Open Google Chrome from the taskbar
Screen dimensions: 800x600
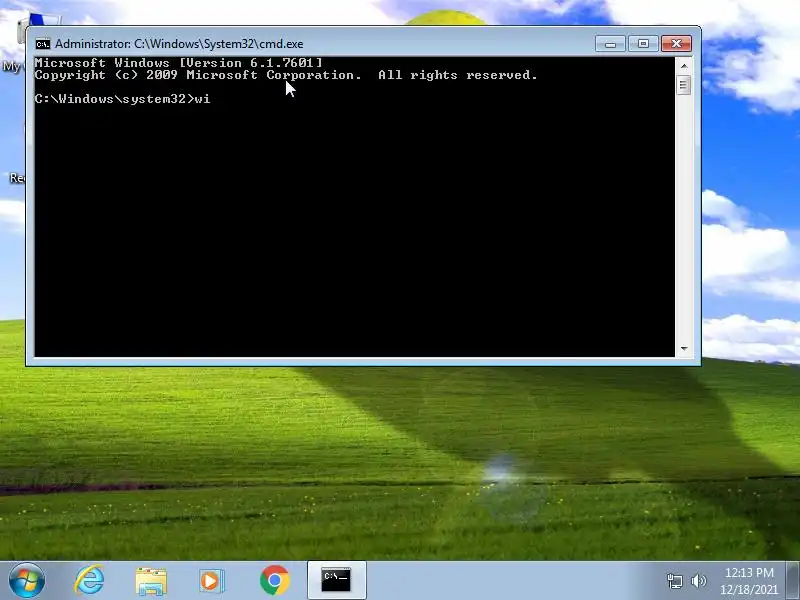[274, 581]
